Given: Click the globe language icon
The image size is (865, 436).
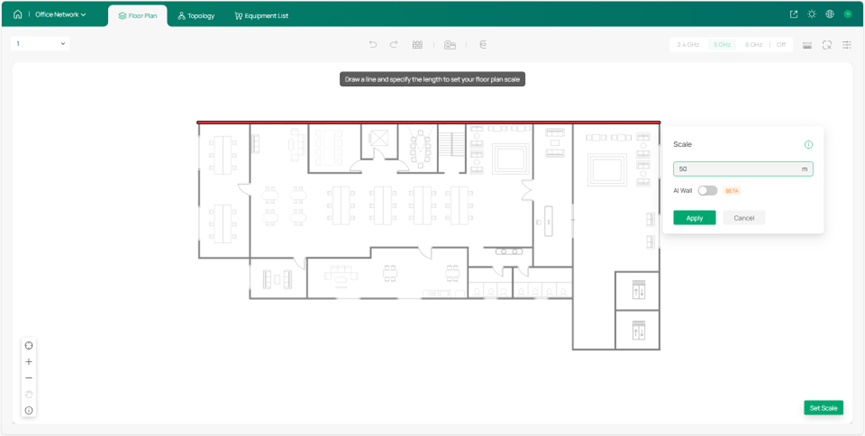Looking at the screenshot, I should click(830, 15).
